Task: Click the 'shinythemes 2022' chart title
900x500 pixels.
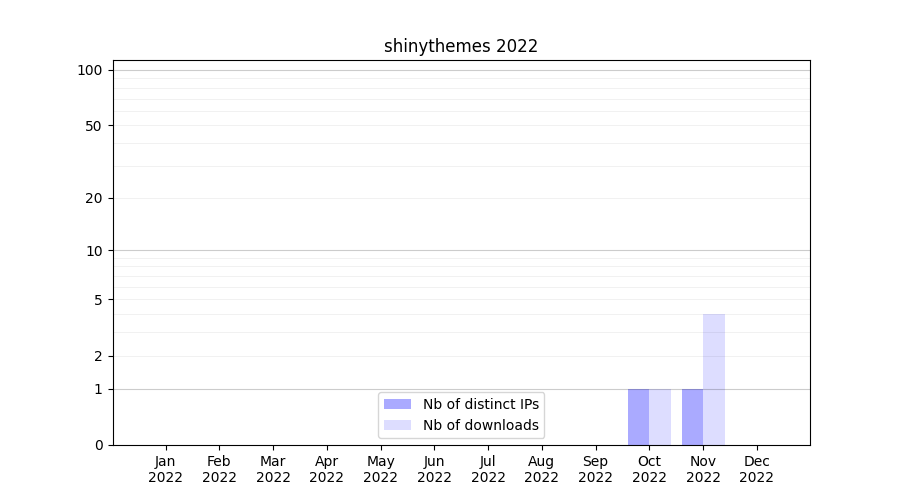Action: click(x=461, y=46)
